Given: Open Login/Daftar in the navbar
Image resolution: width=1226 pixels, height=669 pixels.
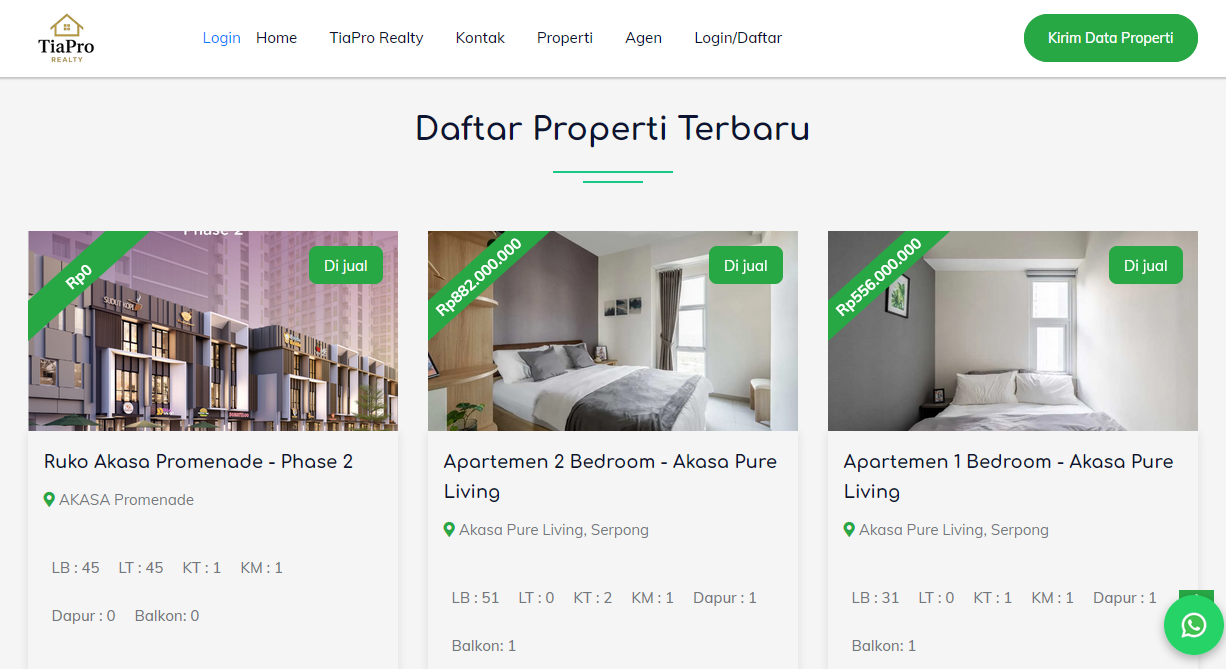Looking at the screenshot, I should click(x=738, y=38).
